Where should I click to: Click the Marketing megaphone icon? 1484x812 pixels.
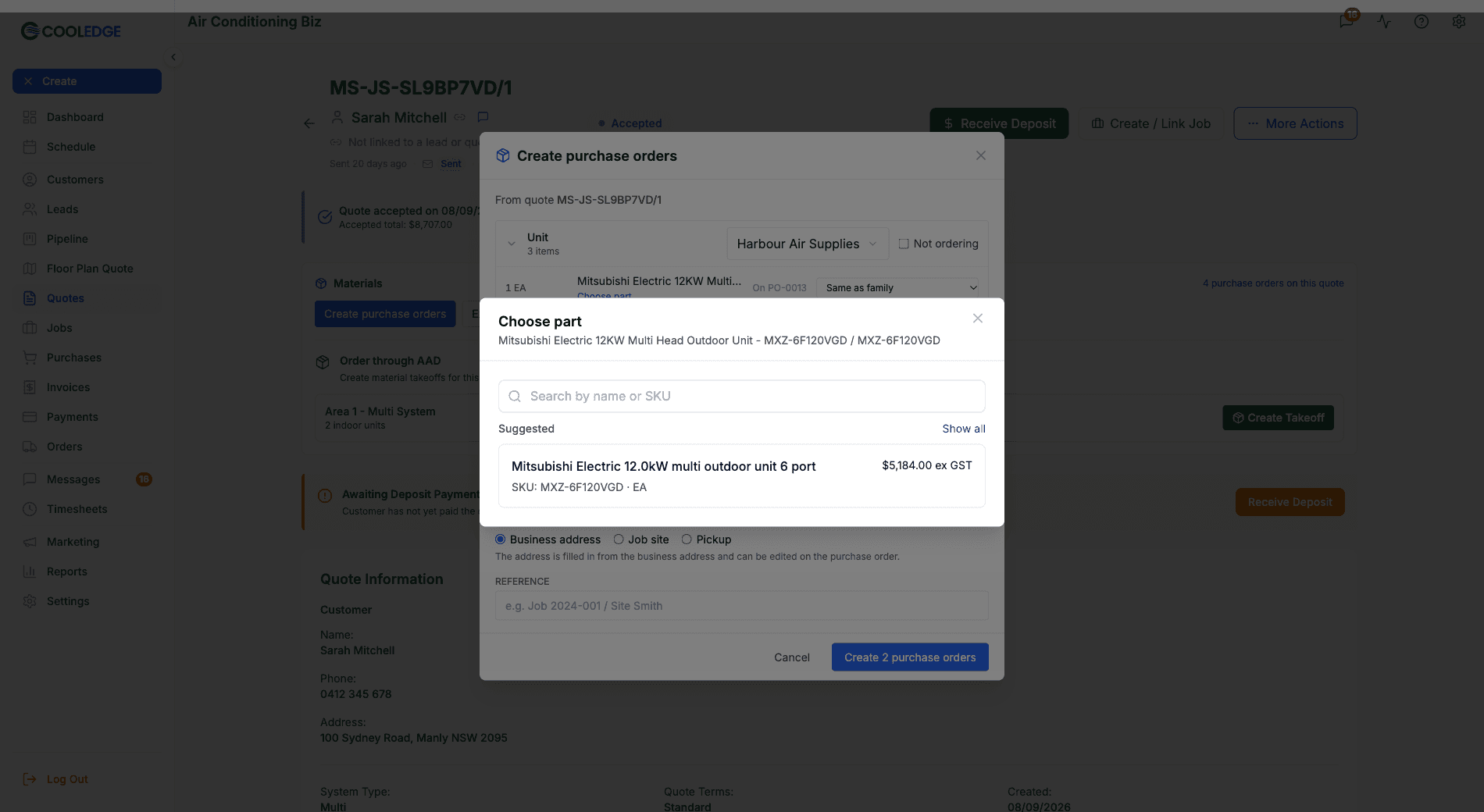point(30,542)
